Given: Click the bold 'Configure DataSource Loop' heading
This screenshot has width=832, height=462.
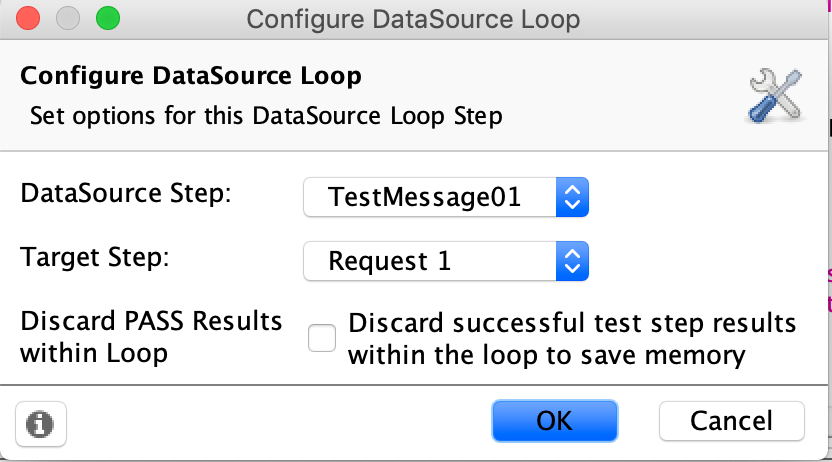Looking at the screenshot, I should pyautogui.click(x=191, y=77).
